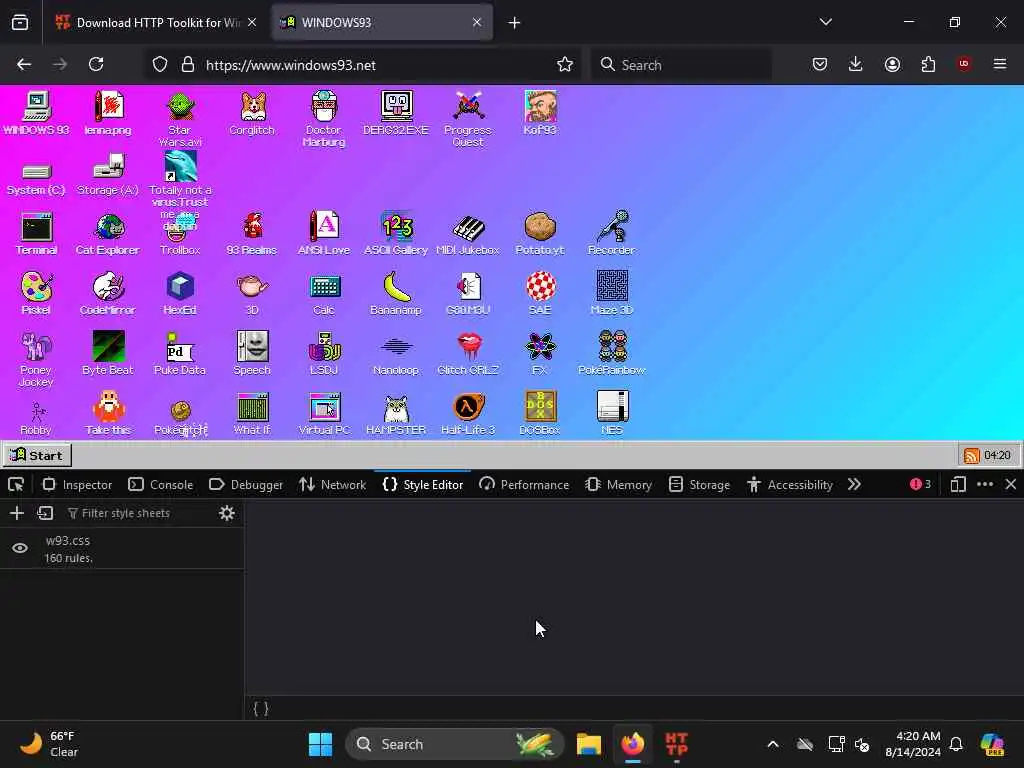
Task: Create a new style sheet with plus button
Action: tap(17, 513)
